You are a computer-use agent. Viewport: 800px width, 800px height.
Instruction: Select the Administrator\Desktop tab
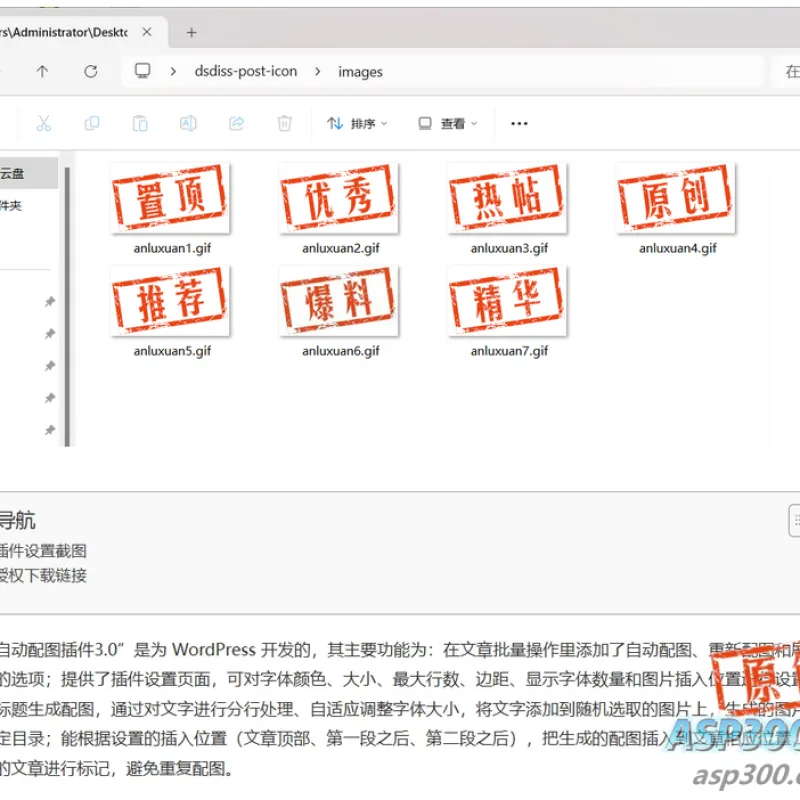click(64, 32)
